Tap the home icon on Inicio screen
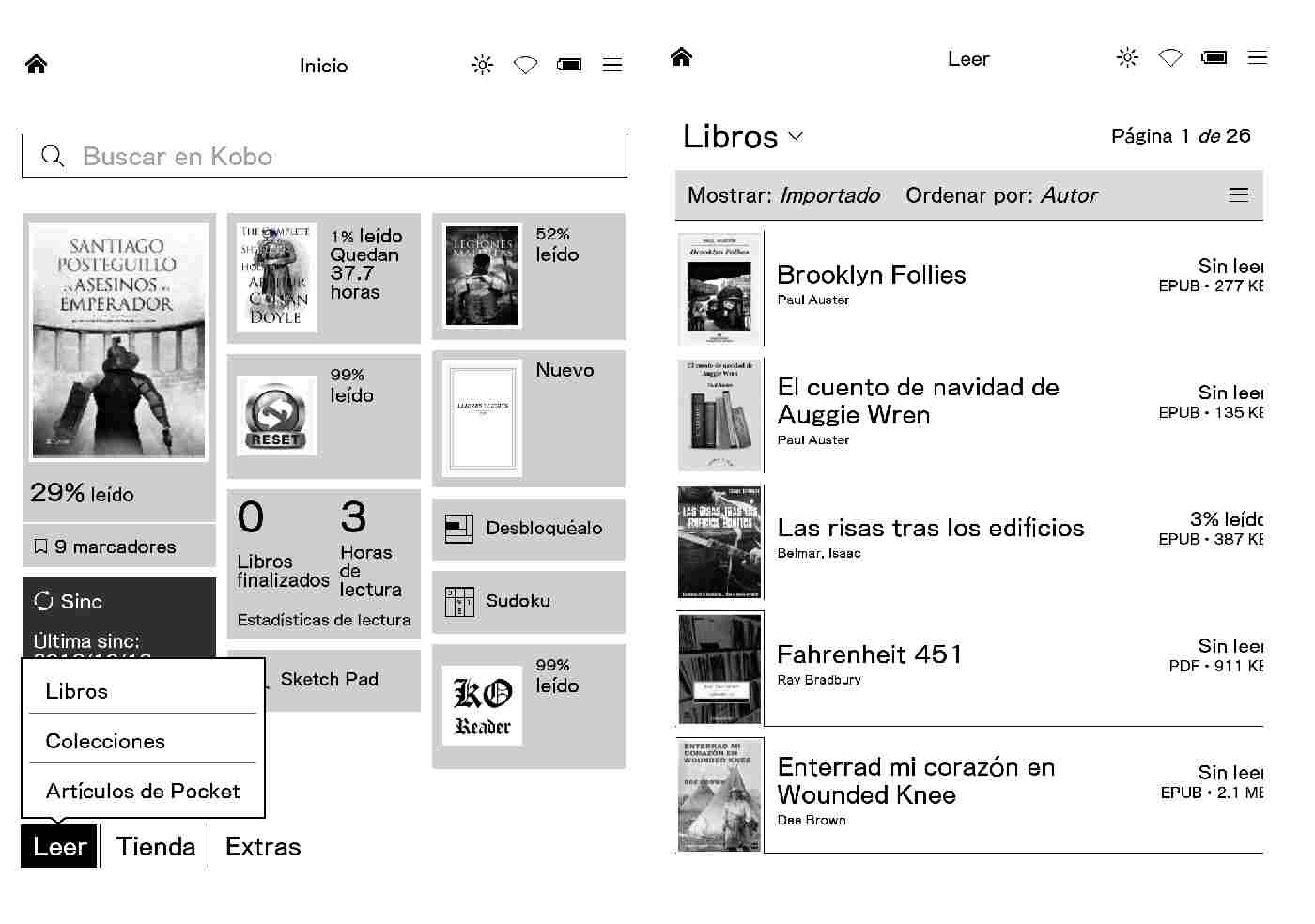 pyautogui.click(x=37, y=65)
